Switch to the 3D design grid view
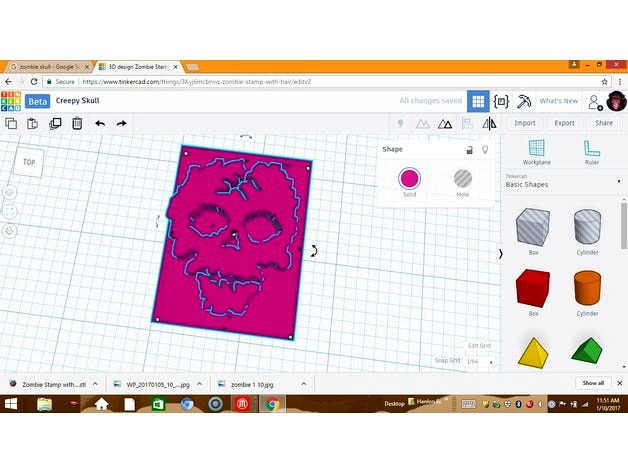The width and height of the screenshot is (628, 472). click(x=478, y=101)
